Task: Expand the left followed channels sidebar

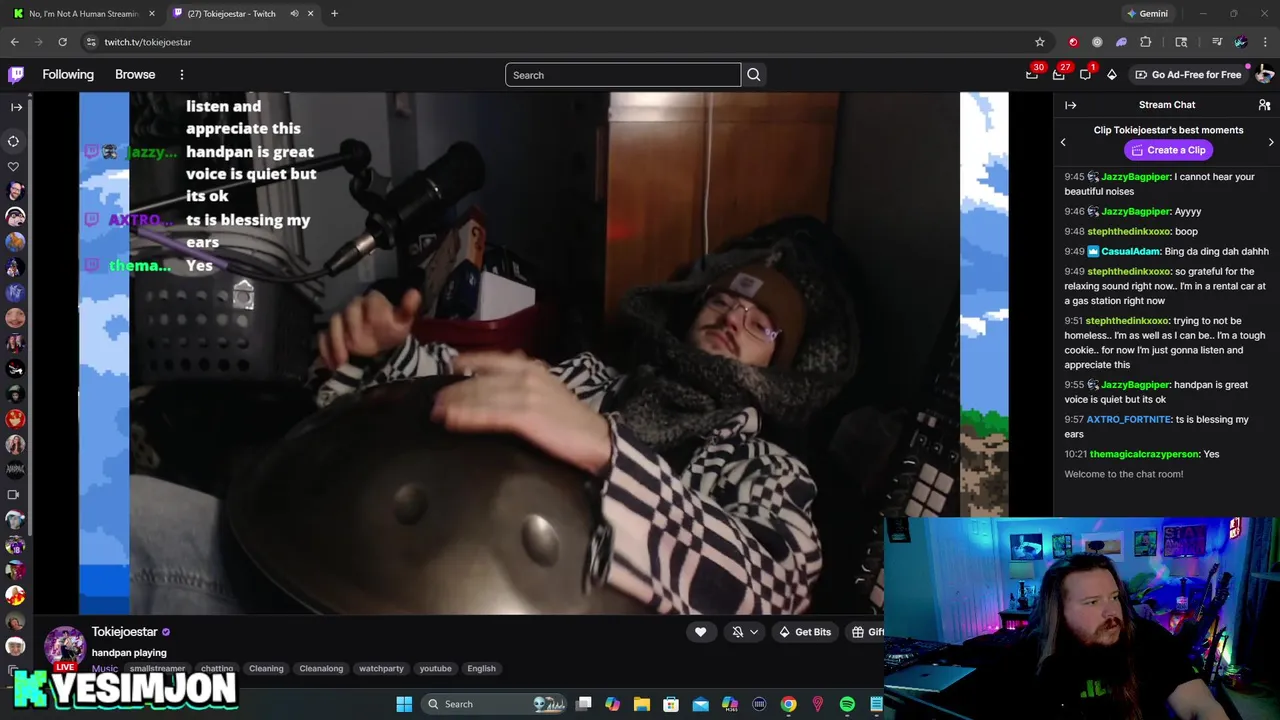Action: 16,107
